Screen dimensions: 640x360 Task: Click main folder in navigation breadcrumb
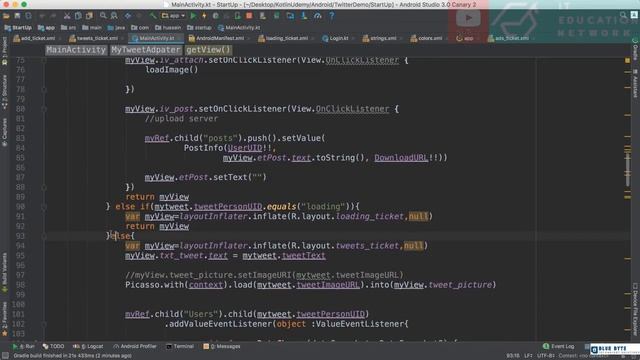(92, 28)
